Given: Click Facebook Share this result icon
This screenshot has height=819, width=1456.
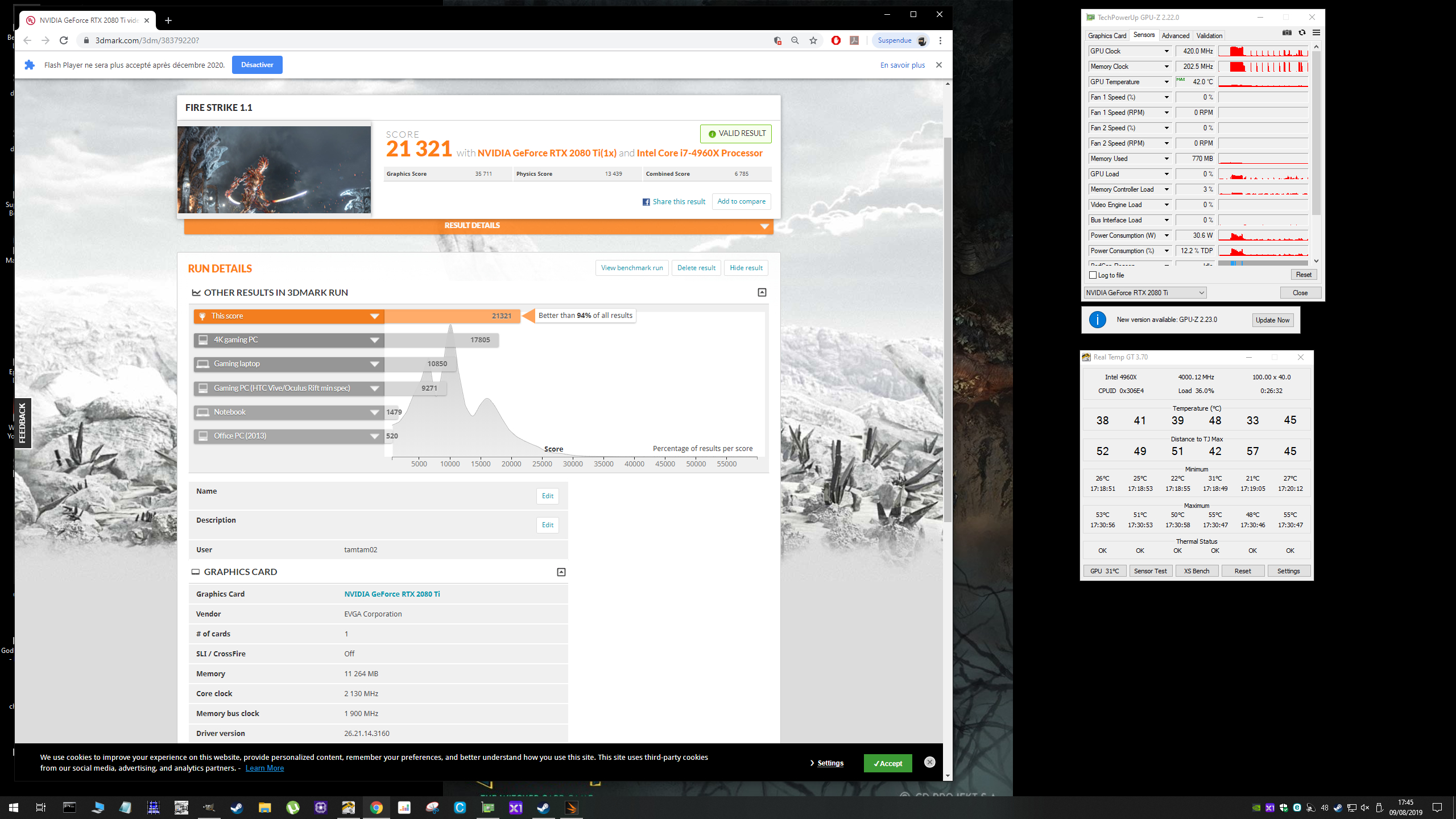Looking at the screenshot, I should pos(646,202).
